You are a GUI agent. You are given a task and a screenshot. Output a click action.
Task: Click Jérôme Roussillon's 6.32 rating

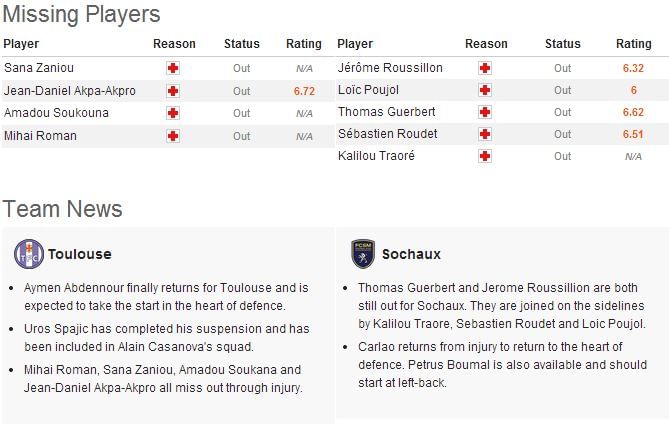[x=633, y=68]
